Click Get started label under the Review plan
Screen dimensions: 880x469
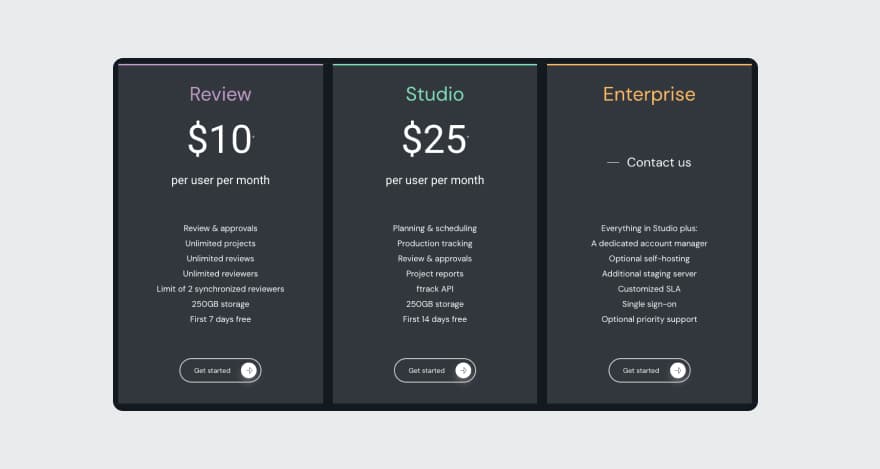click(212, 371)
